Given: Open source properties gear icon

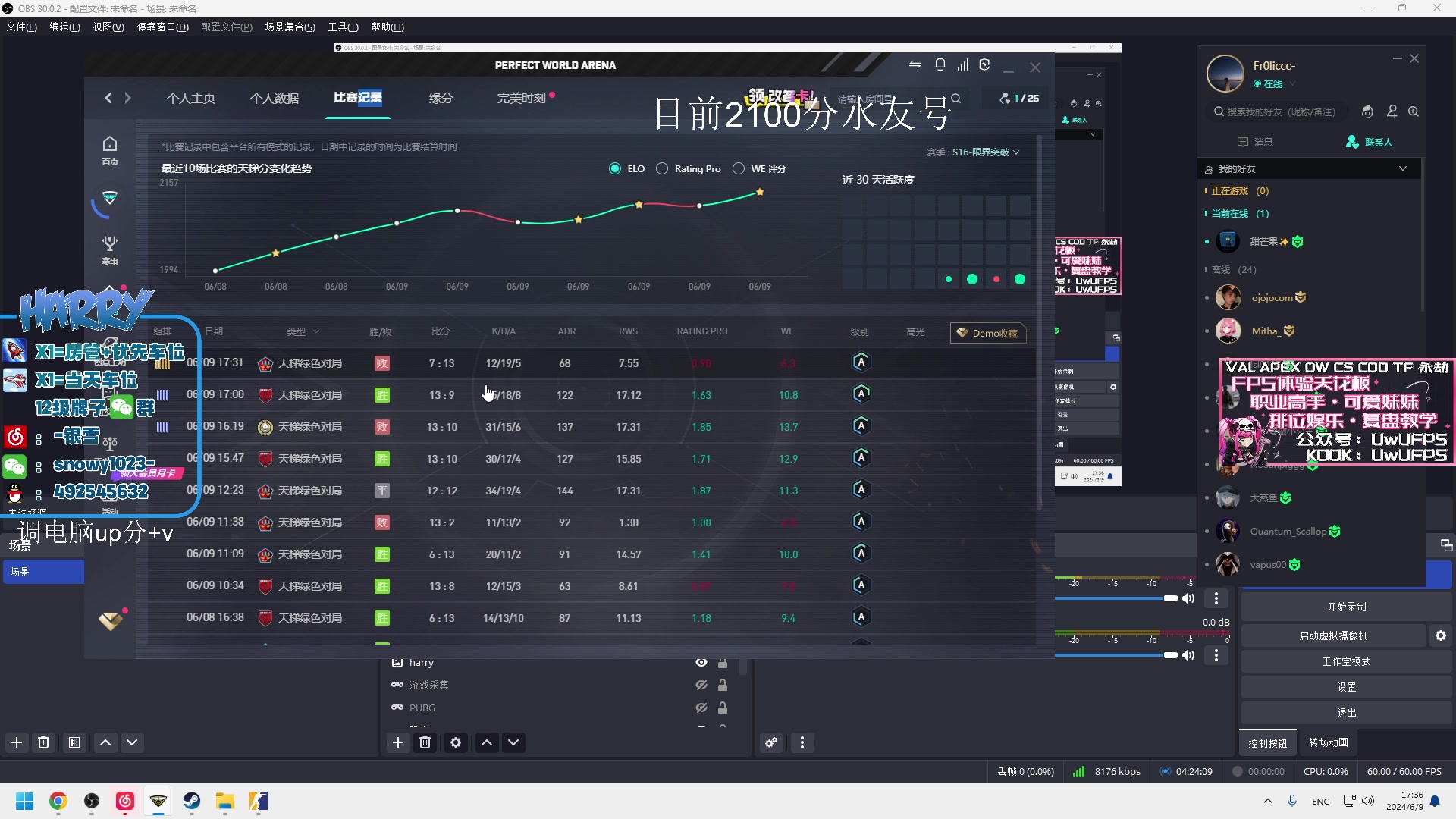Looking at the screenshot, I should pyautogui.click(x=455, y=742).
